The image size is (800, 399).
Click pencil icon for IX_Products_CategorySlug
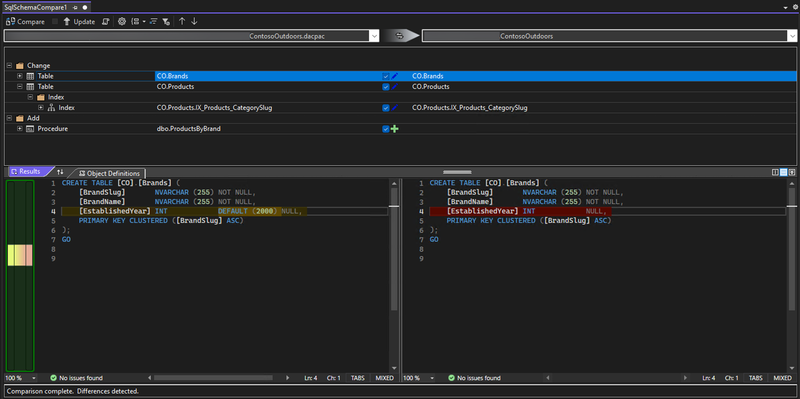click(x=394, y=108)
